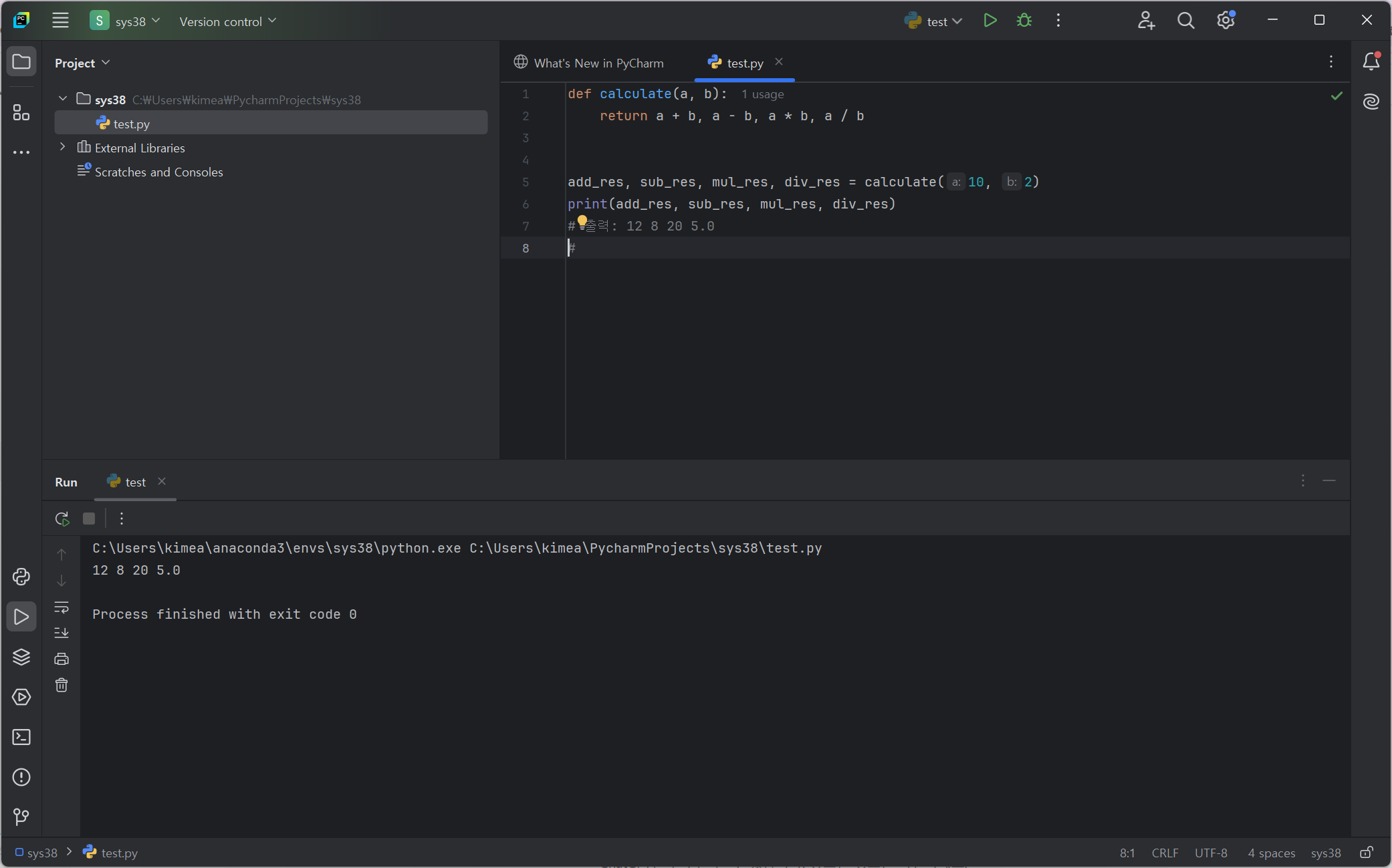Open the Python Console tool window
The image size is (1392, 868).
[21, 577]
